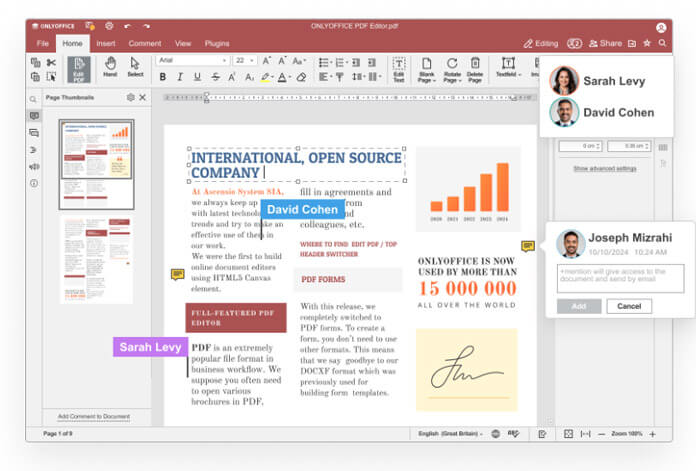The image size is (696, 471).
Task: Toggle underline formatting
Action: (198, 77)
